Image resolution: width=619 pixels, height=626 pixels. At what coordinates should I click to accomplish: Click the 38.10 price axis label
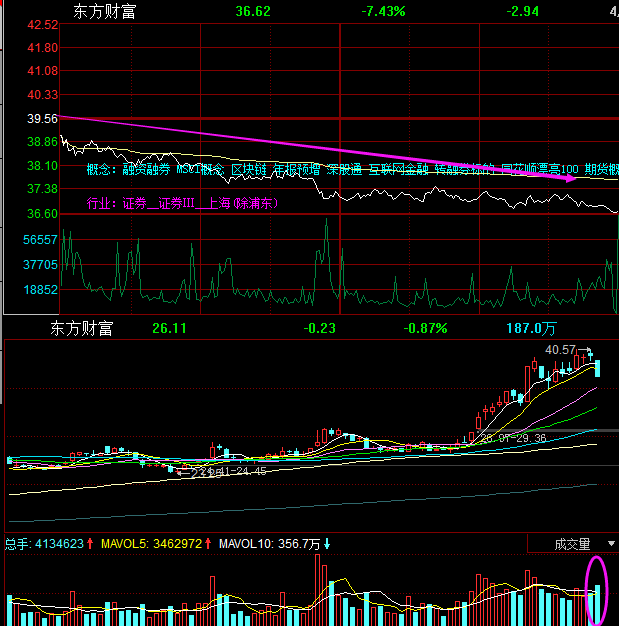click(x=42, y=166)
